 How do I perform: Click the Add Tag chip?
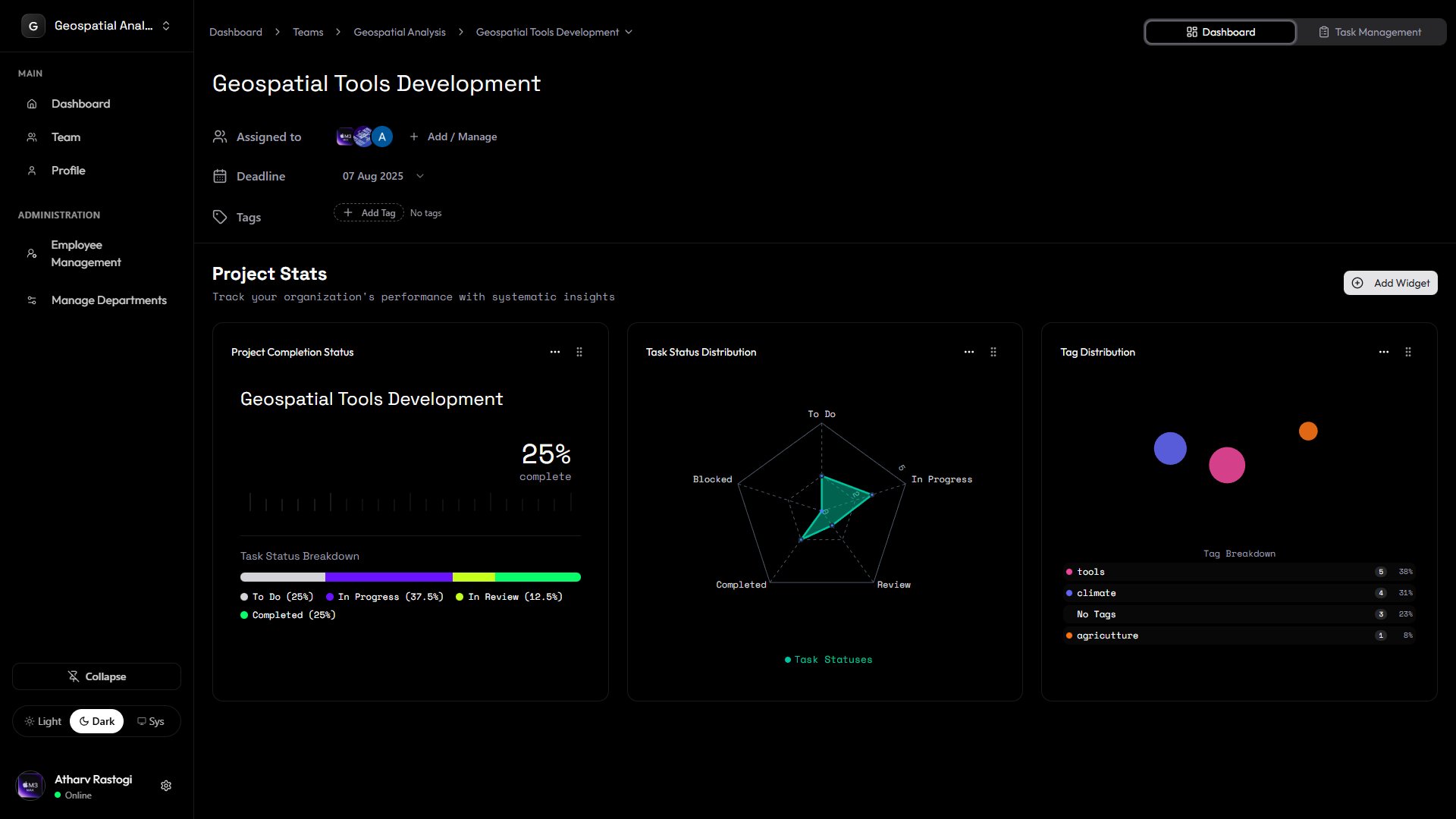[x=369, y=213]
